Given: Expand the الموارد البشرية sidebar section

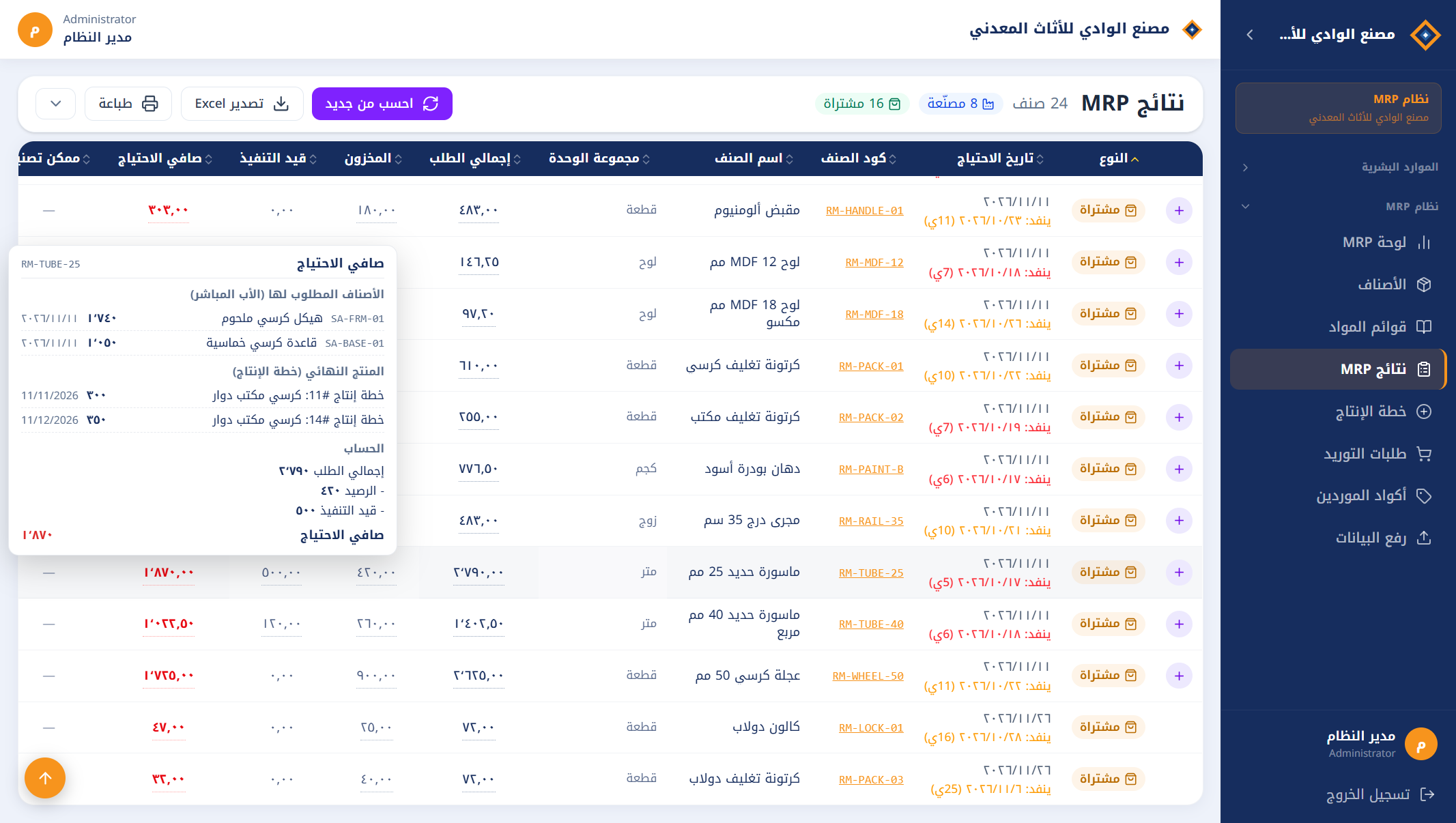Looking at the screenshot, I should pyautogui.click(x=1338, y=167).
